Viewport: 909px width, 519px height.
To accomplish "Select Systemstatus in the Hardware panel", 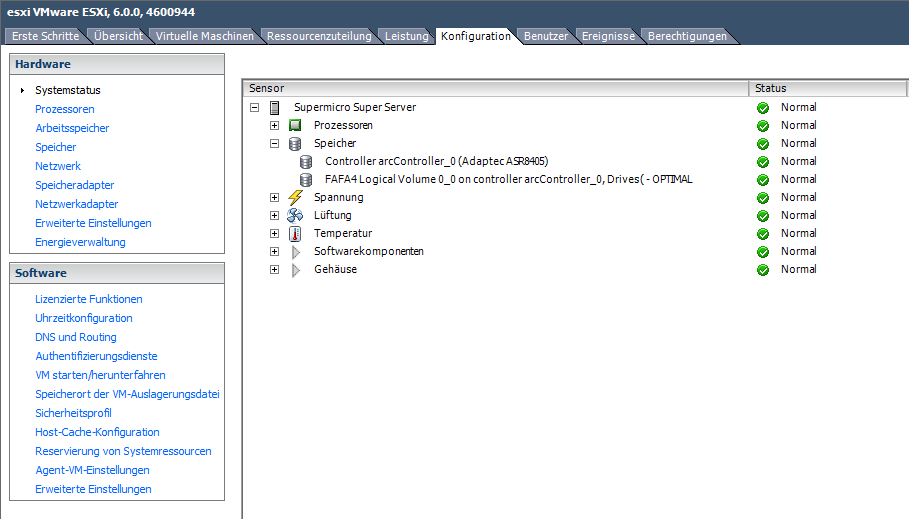I will [68, 90].
